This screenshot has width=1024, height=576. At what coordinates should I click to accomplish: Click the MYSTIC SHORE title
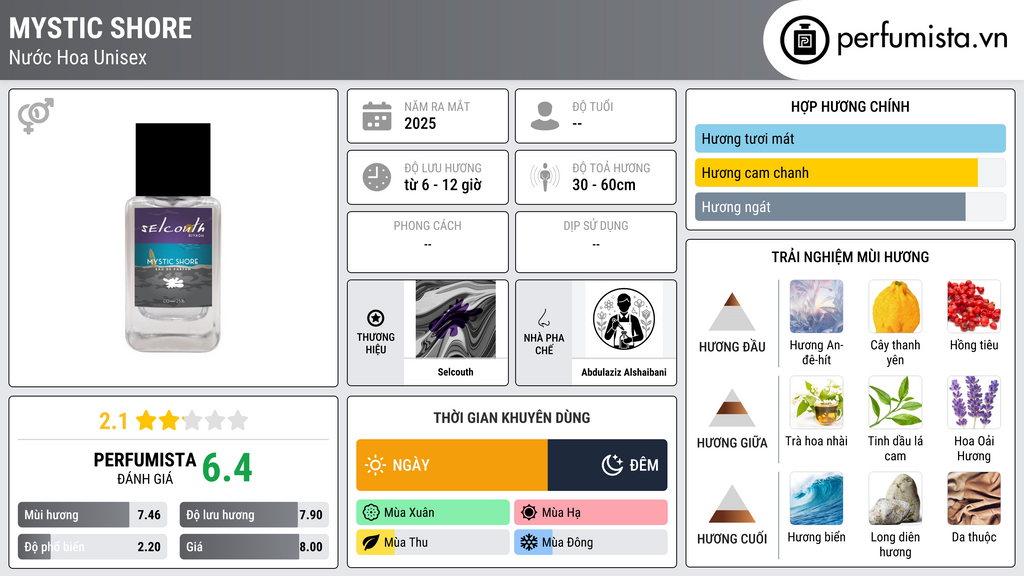coord(101,28)
